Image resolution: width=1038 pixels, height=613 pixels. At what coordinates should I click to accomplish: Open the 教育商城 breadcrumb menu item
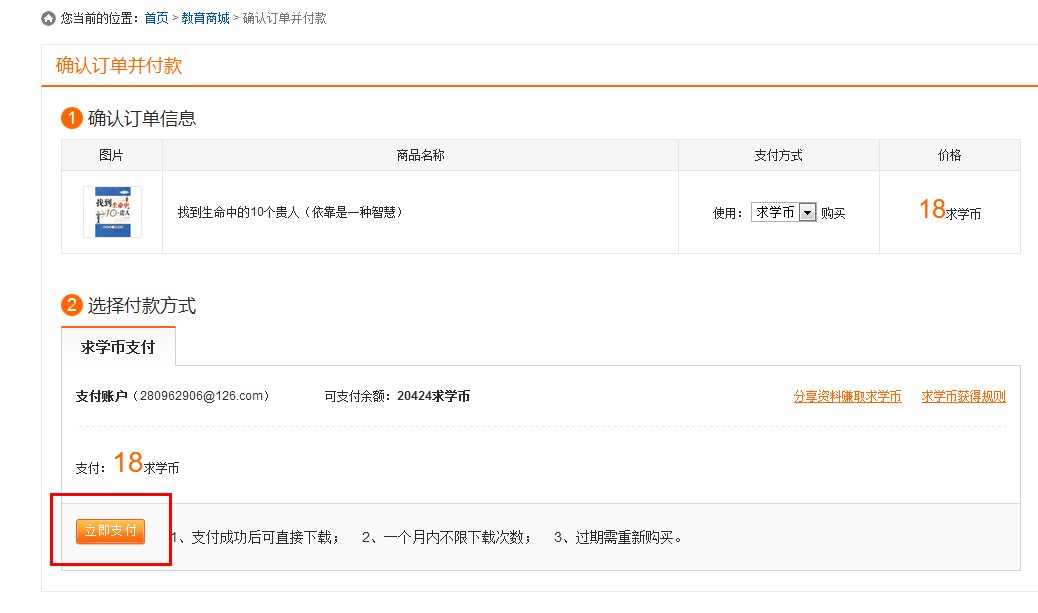coord(205,17)
